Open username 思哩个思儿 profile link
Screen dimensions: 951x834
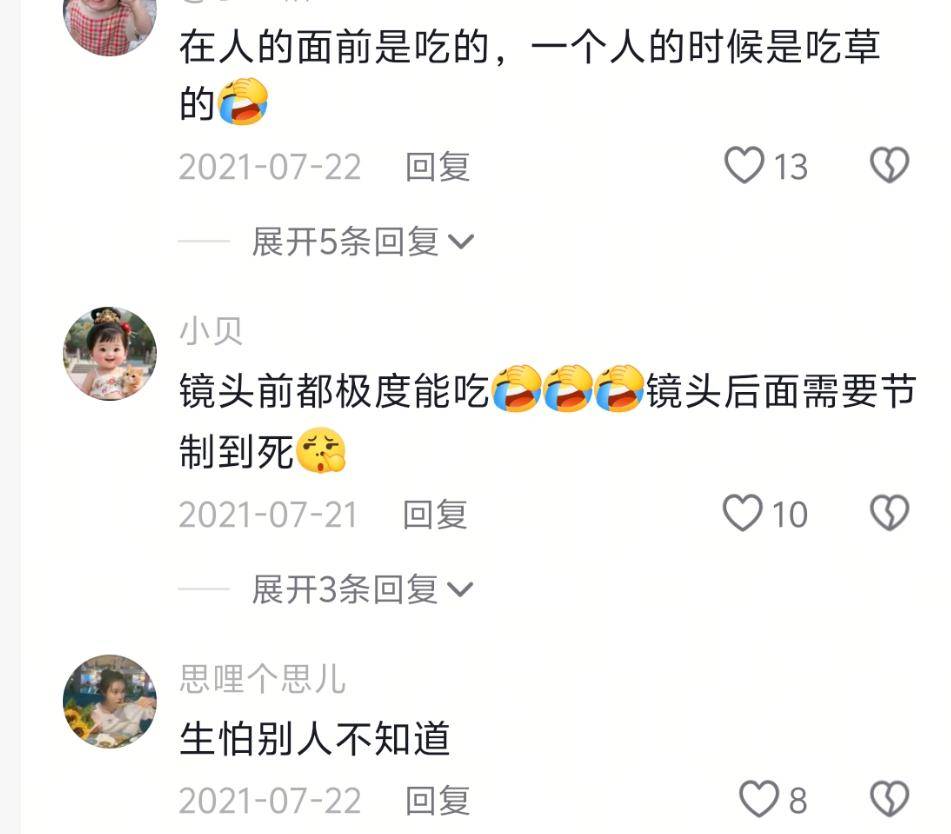point(263,678)
